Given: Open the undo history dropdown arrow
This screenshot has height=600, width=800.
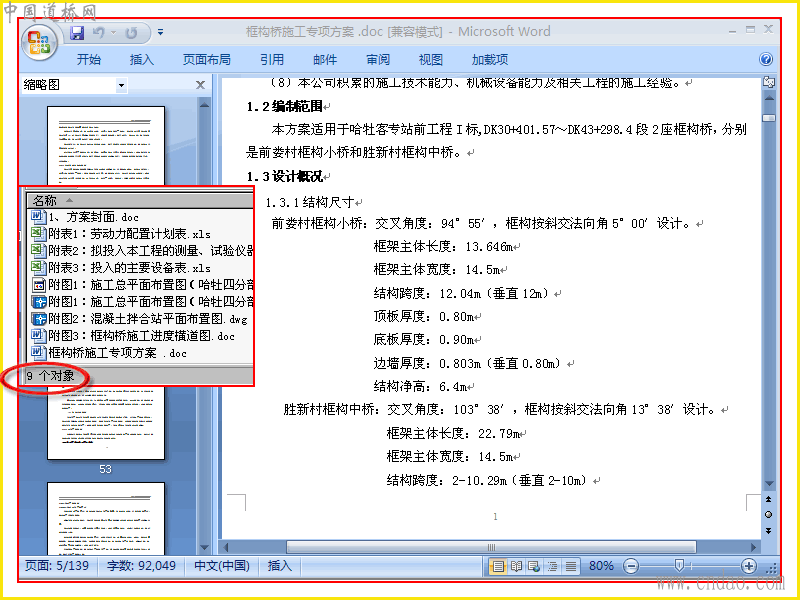Looking at the screenshot, I should tap(113, 33).
